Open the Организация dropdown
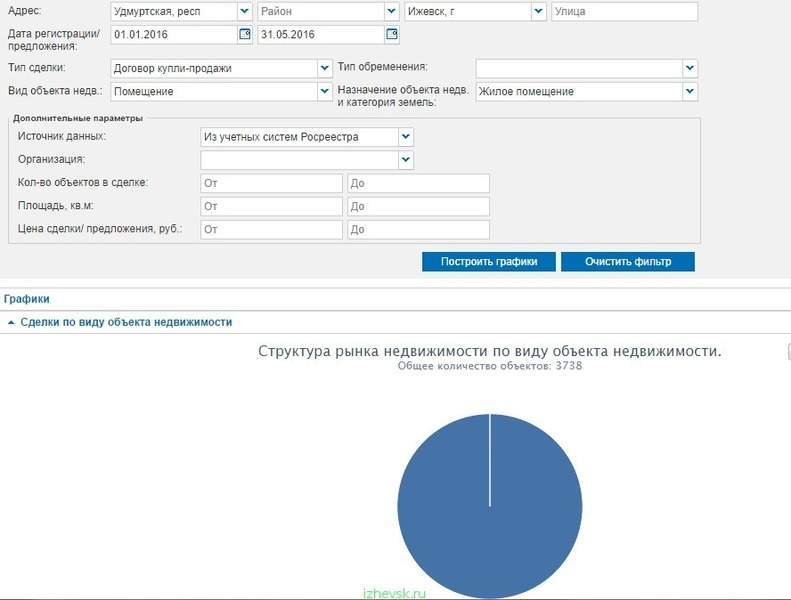The width and height of the screenshot is (791, 600). tap(406, 160)
